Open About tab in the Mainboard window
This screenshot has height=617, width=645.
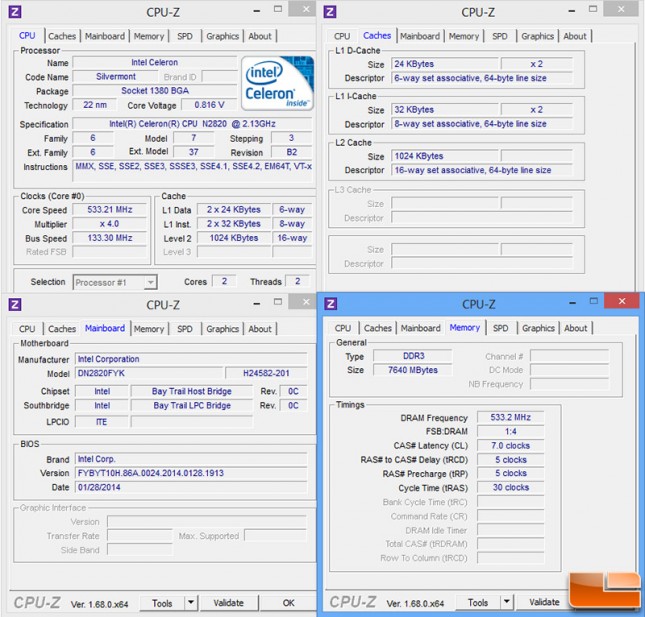[260, 329]
